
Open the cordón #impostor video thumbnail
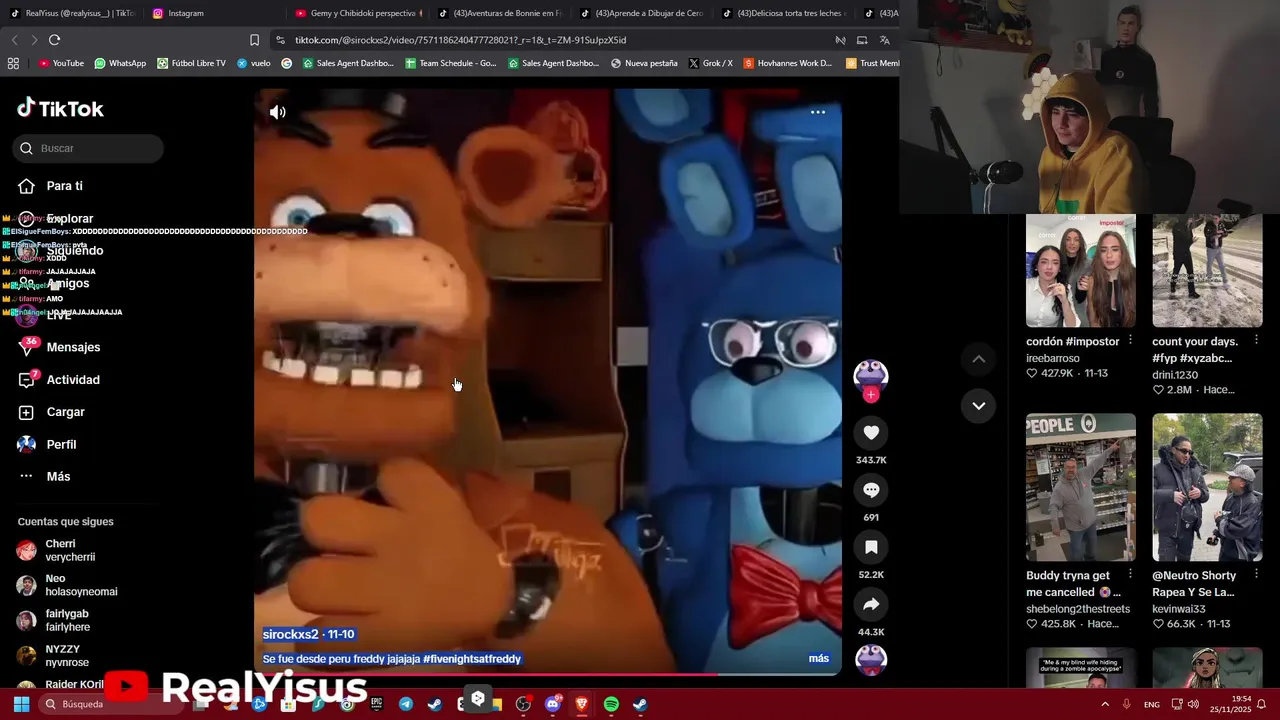[1081, 270]
